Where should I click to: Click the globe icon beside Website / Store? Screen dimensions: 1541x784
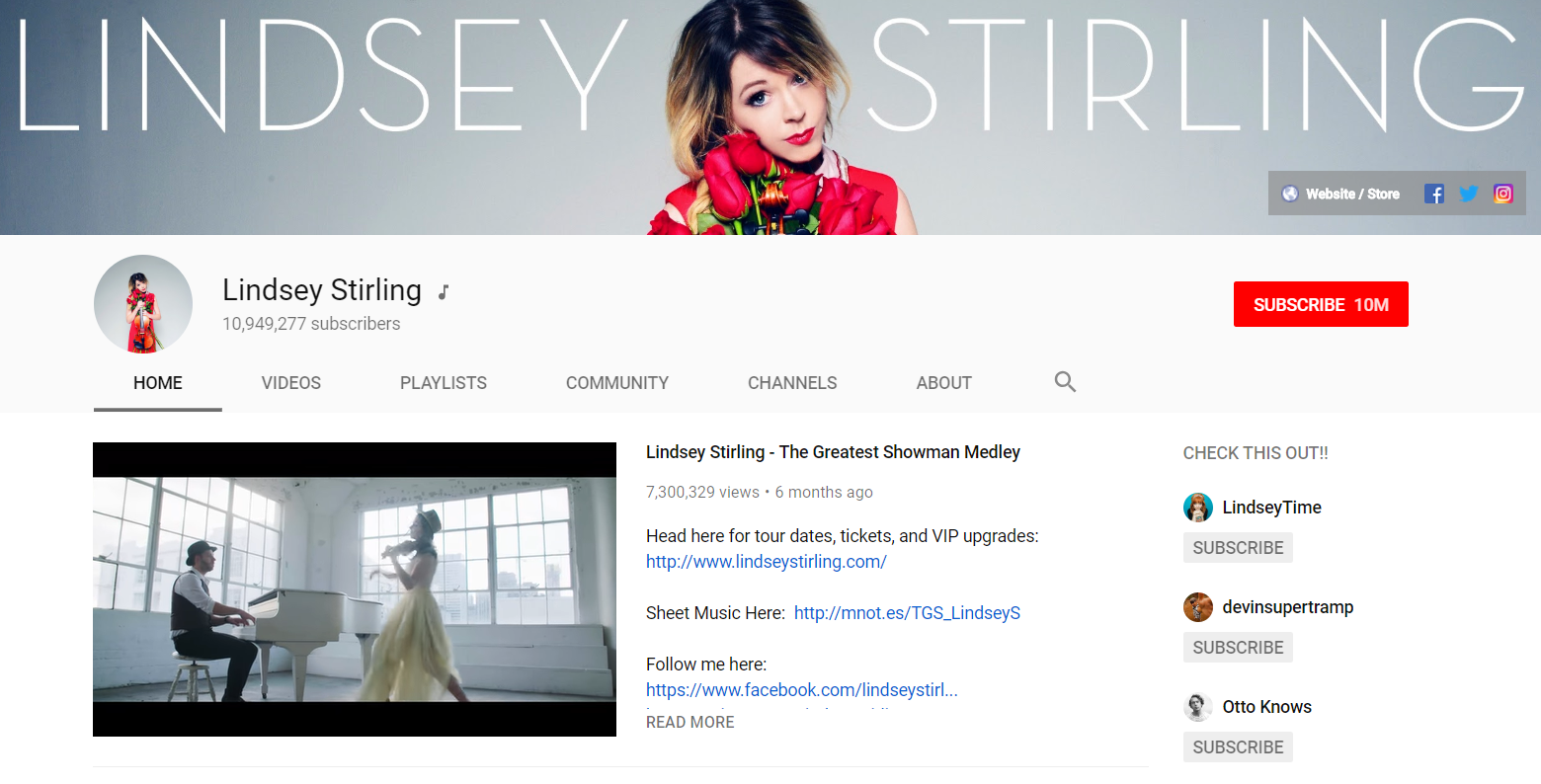point(1290,194)
